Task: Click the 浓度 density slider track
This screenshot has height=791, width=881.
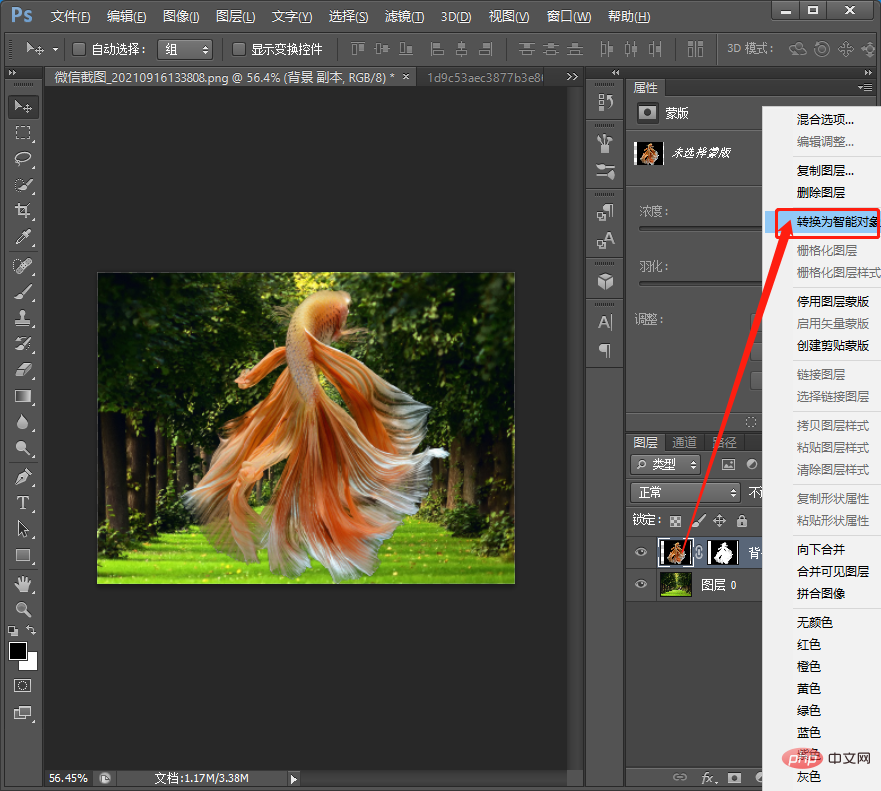Action: 700,229
